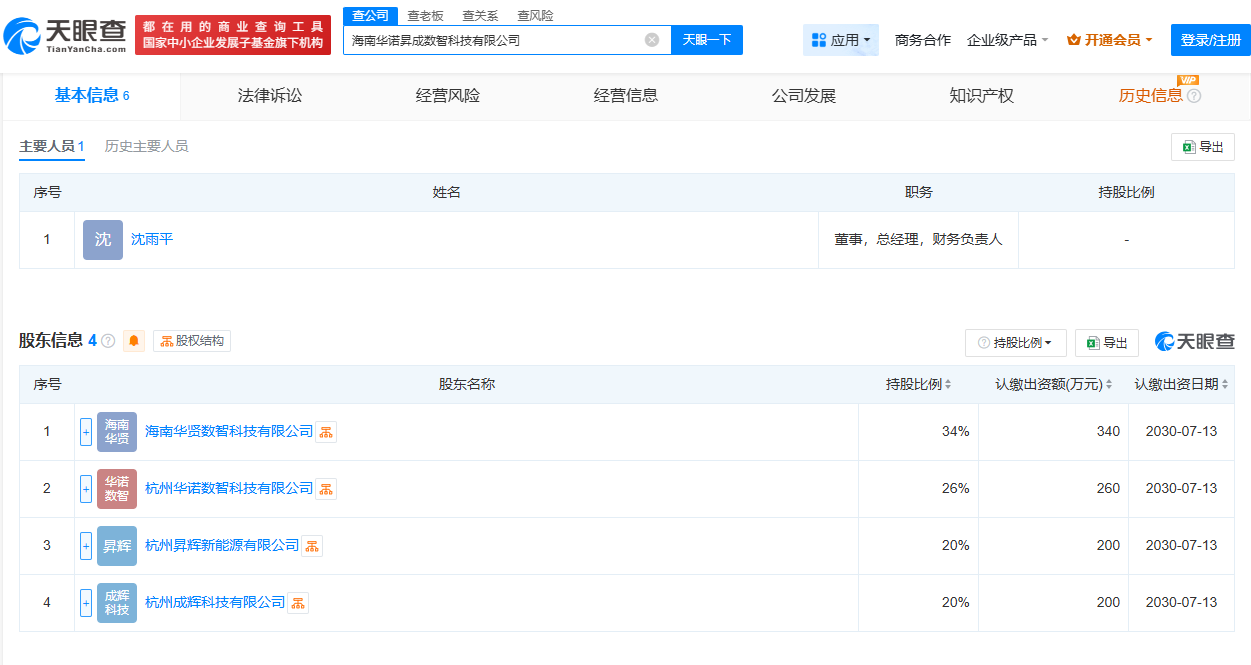The image size is (1251, 665).
Task: Click the orange bell alert icon next to 股东信息
Action: point(134,341)
